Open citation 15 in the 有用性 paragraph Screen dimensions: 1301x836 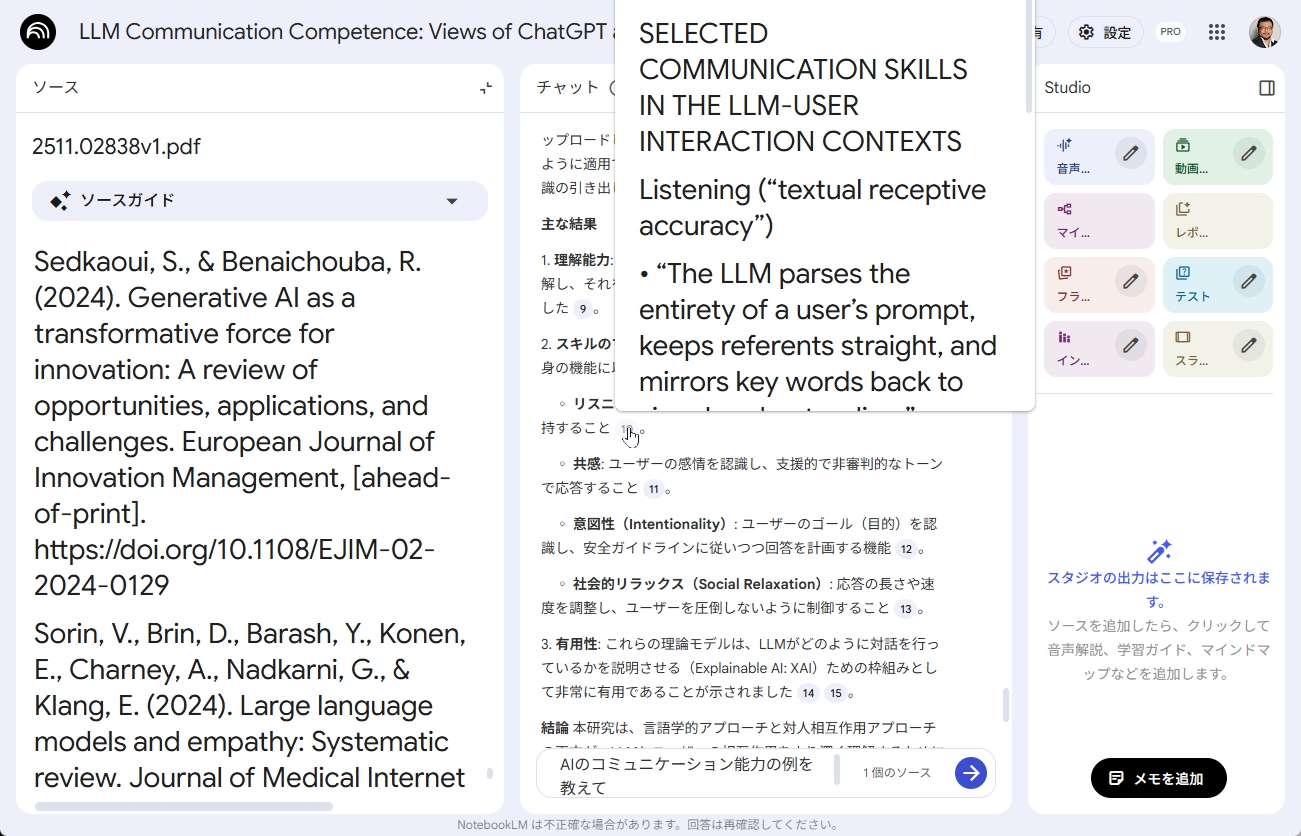coord(835,693)
